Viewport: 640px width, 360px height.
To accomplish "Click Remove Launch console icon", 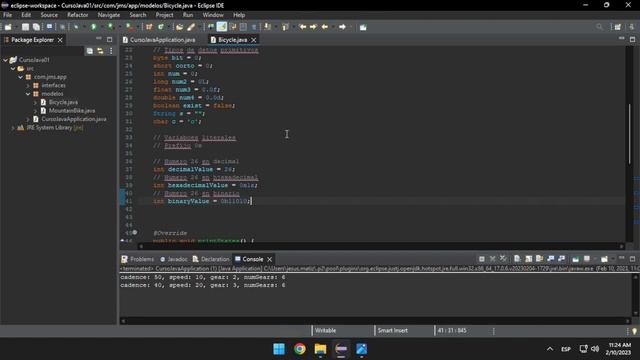I will point(493,259).
